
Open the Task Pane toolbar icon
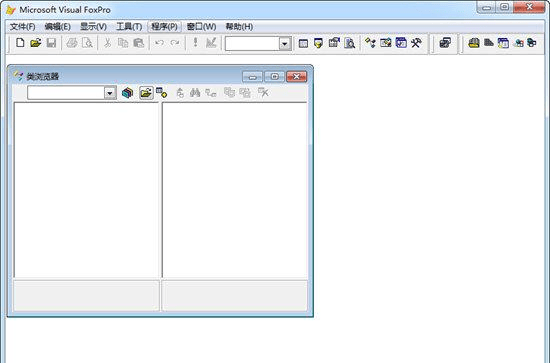401,43
